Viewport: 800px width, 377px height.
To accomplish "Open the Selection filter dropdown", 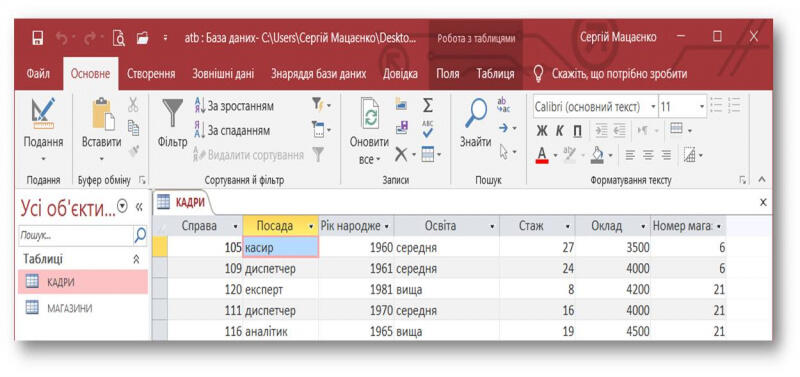I will pos(321,105).
